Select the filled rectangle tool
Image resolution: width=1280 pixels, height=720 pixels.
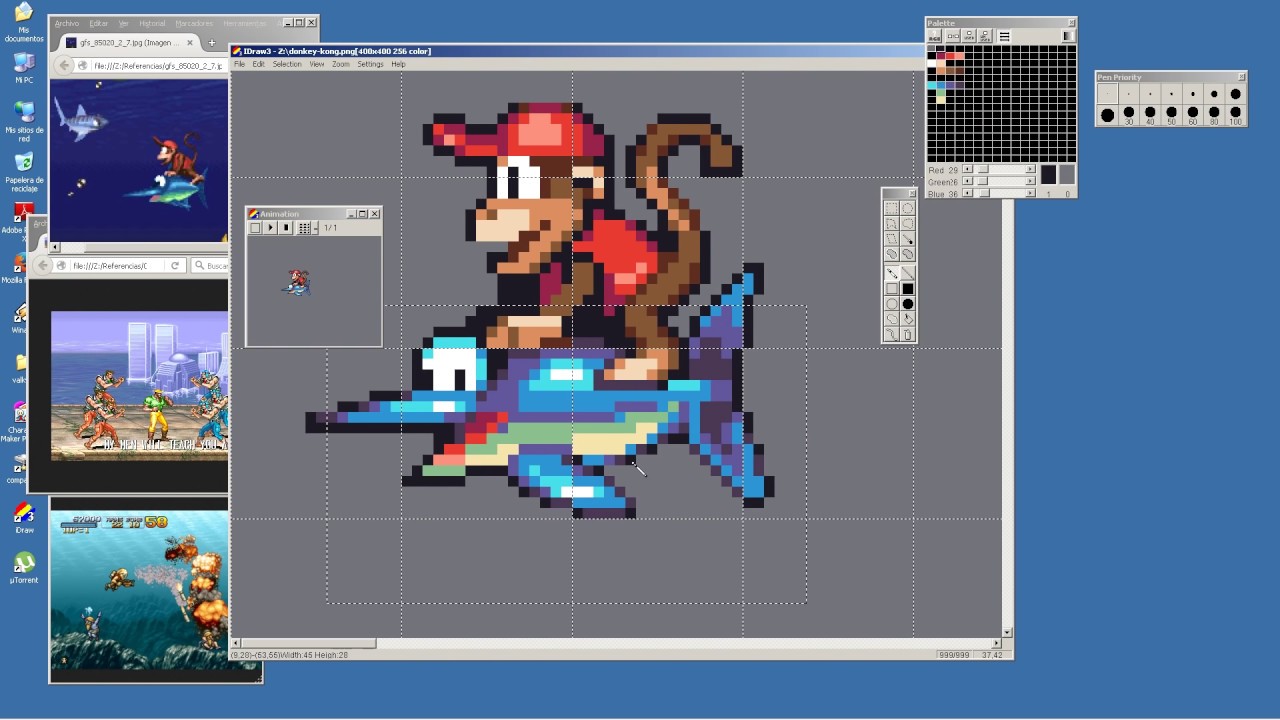[x=908, y=288]
